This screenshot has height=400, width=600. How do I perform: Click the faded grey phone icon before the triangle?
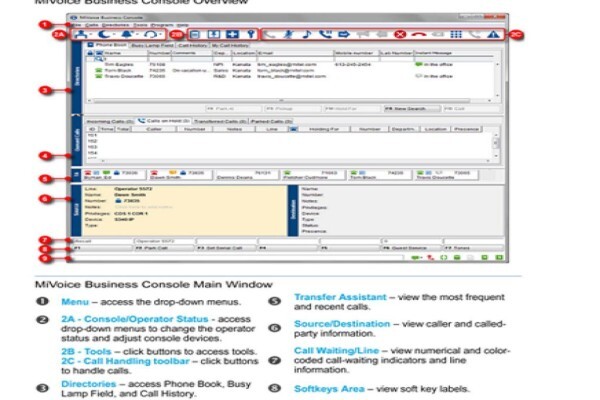(x=474, y=34)
